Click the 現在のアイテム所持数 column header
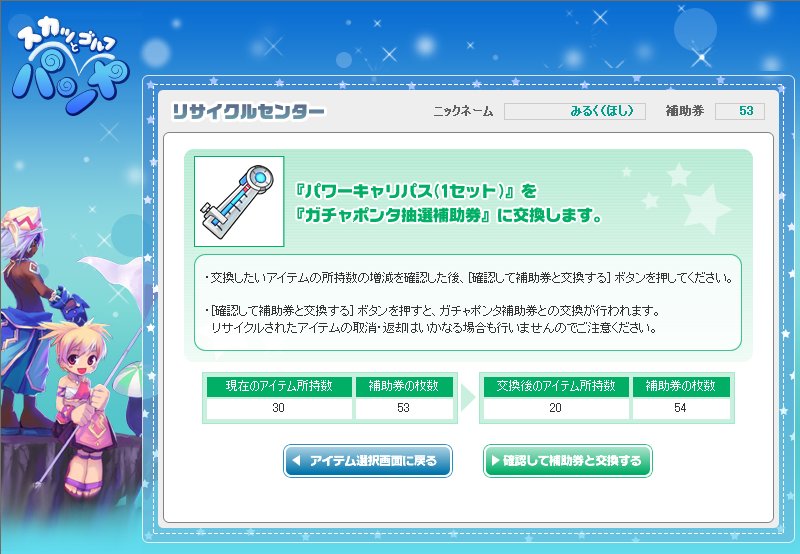The image size is (800, 554). click(x=279, y=386)
